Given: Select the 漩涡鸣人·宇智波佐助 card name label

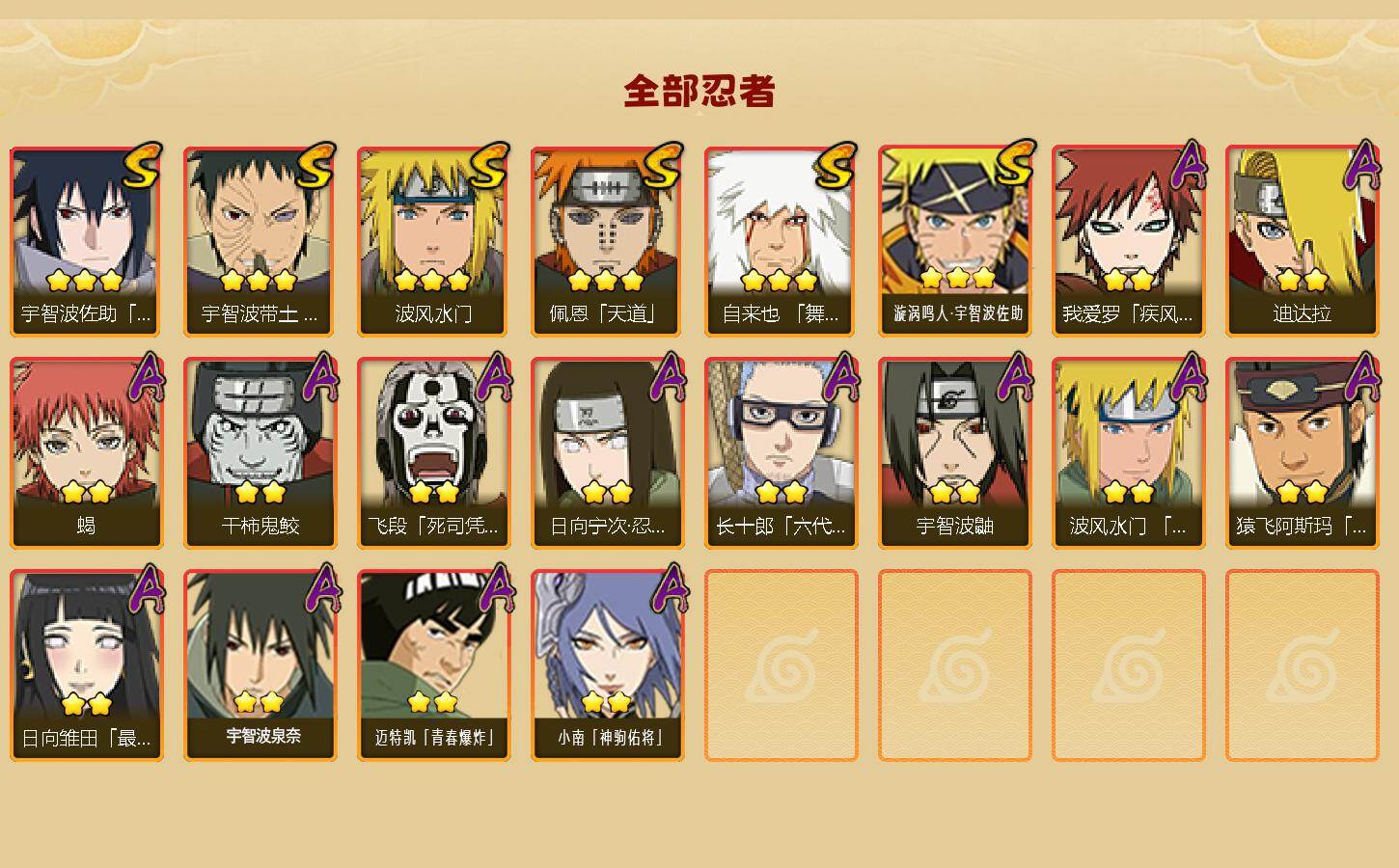Looking at the screenshot, I should [x=958, y=313].
